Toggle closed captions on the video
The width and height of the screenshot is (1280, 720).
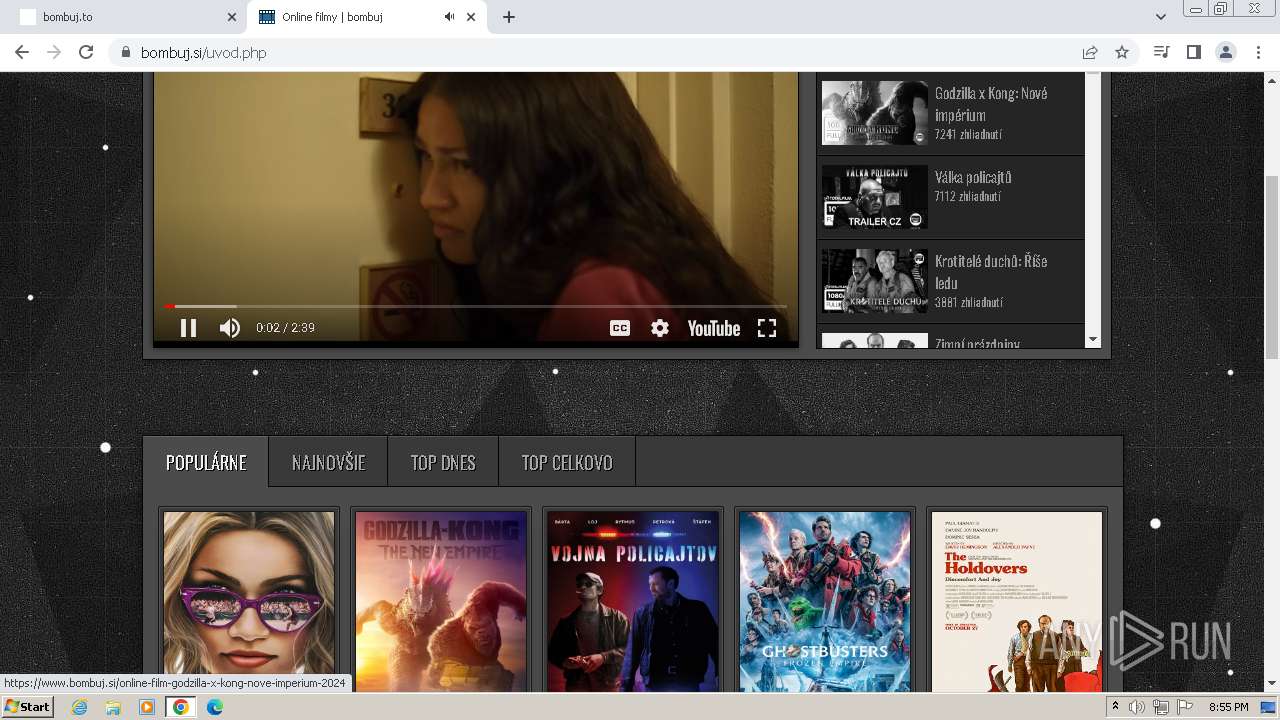point(620,328)
